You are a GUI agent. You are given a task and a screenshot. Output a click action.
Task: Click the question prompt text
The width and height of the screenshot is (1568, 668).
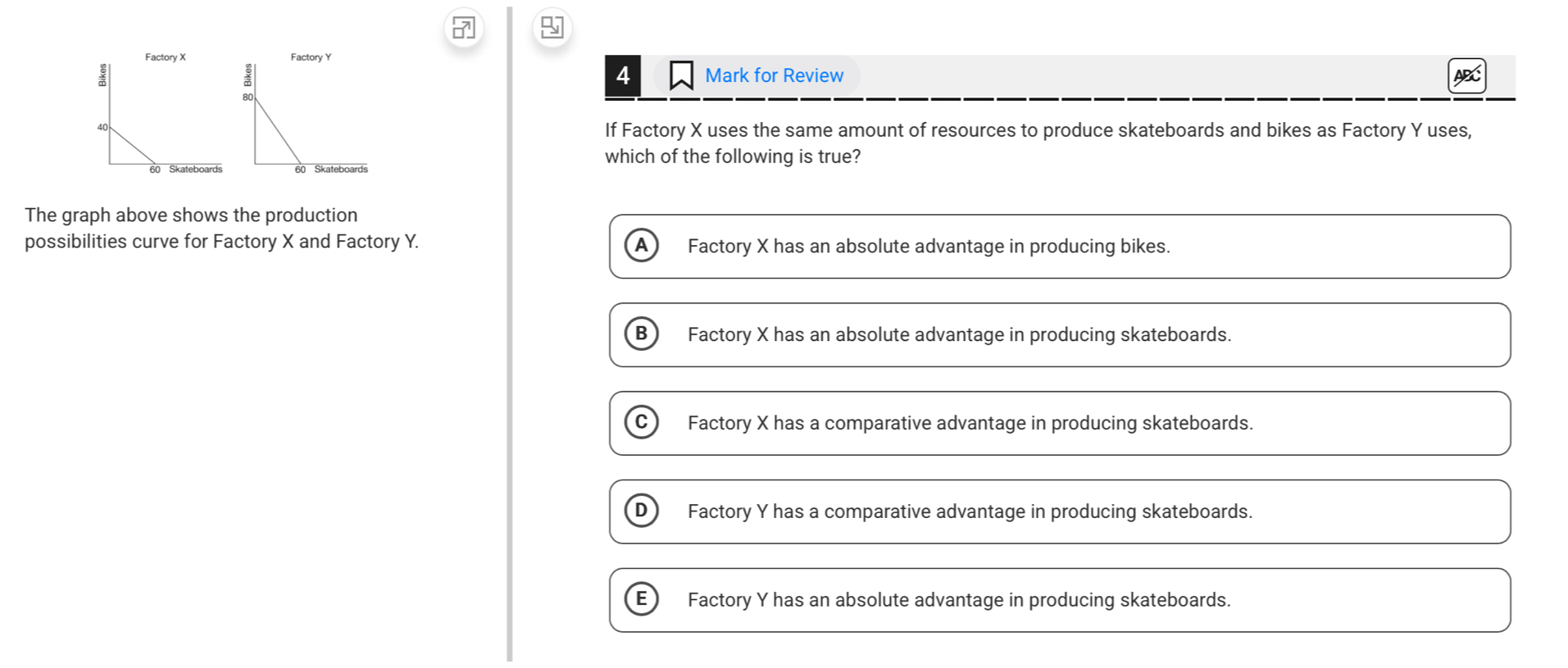tap(1038, 143)
